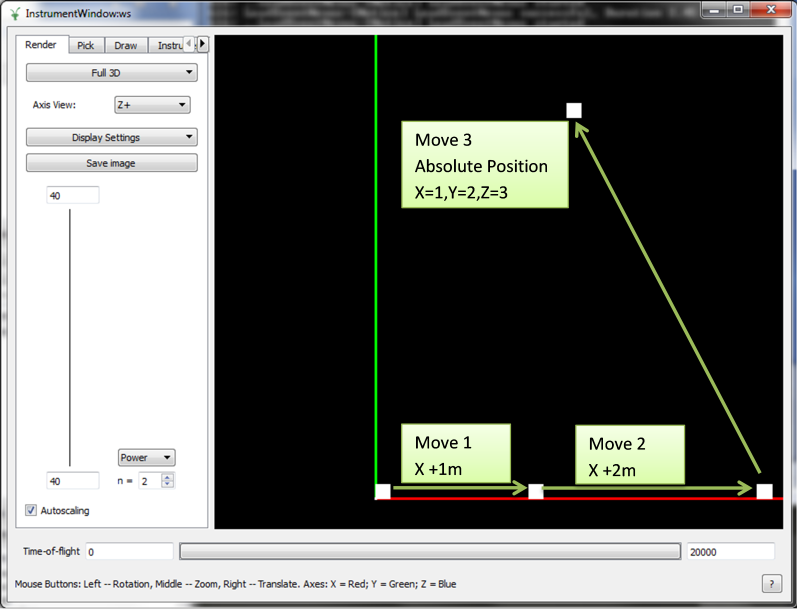Open the Display Settings dropdown

111,138
